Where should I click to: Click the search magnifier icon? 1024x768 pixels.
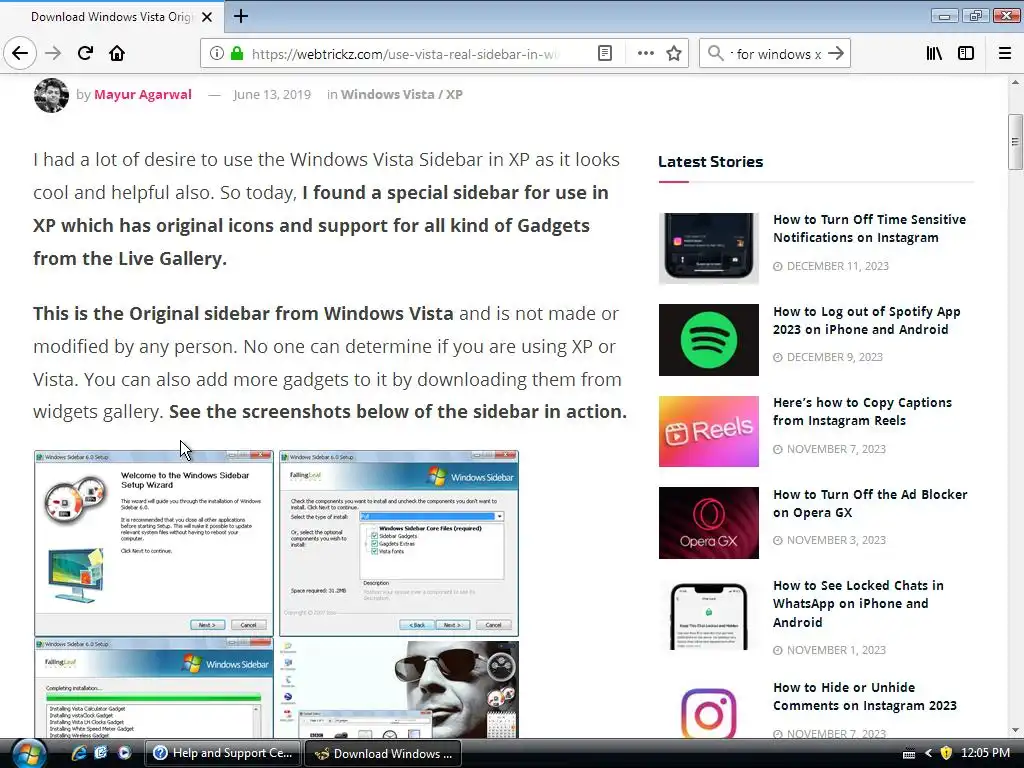coord(716,54)
